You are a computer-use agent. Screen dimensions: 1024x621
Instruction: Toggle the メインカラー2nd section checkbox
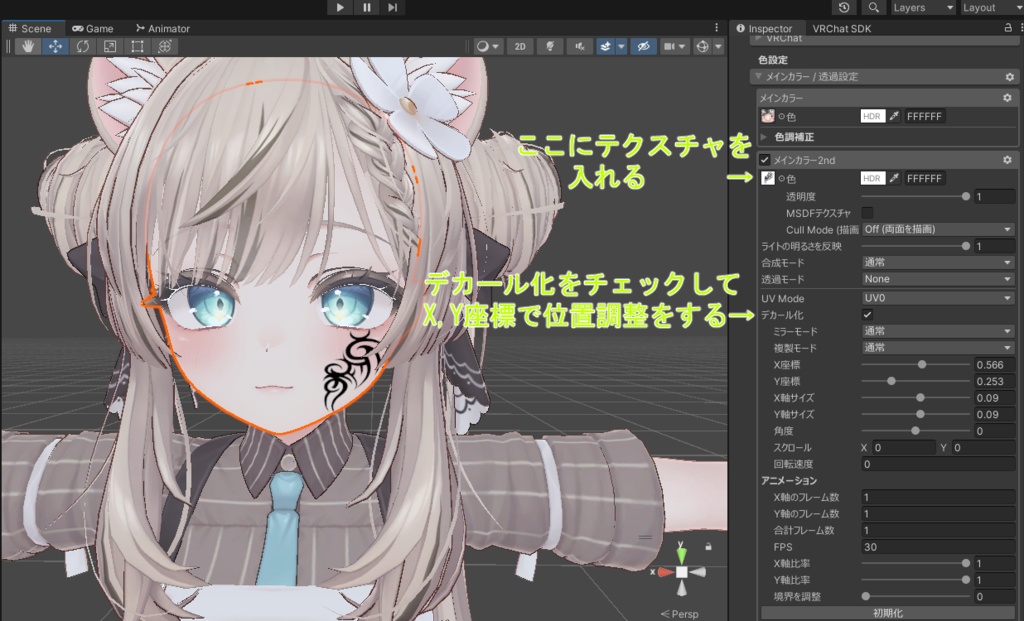[x=765, y=158]
